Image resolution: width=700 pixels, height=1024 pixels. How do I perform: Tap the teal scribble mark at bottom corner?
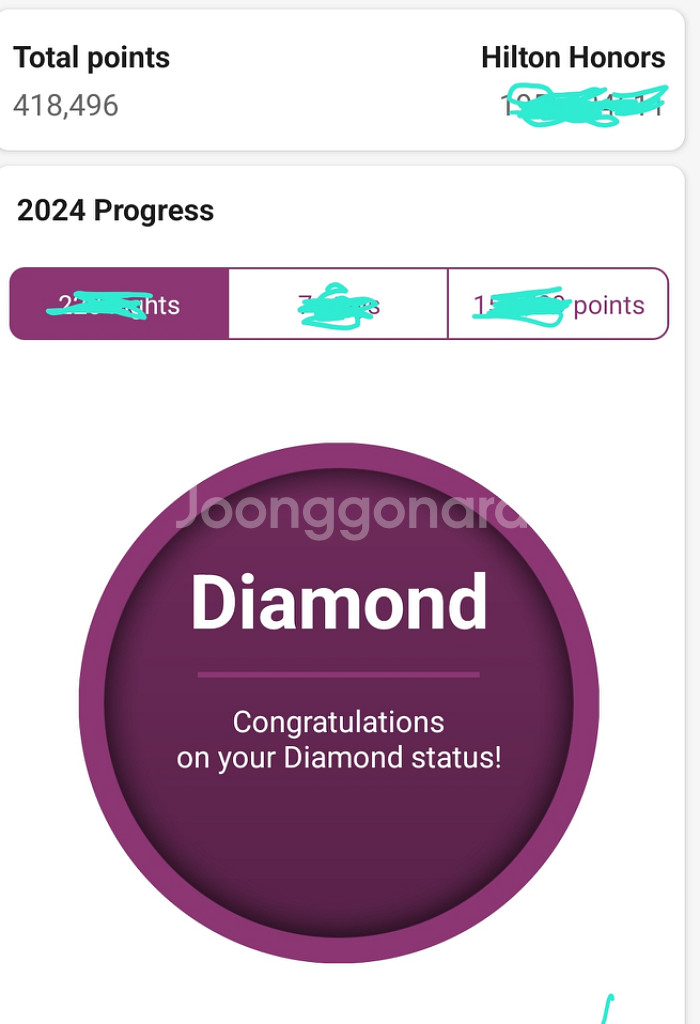tap(607, 1009)
